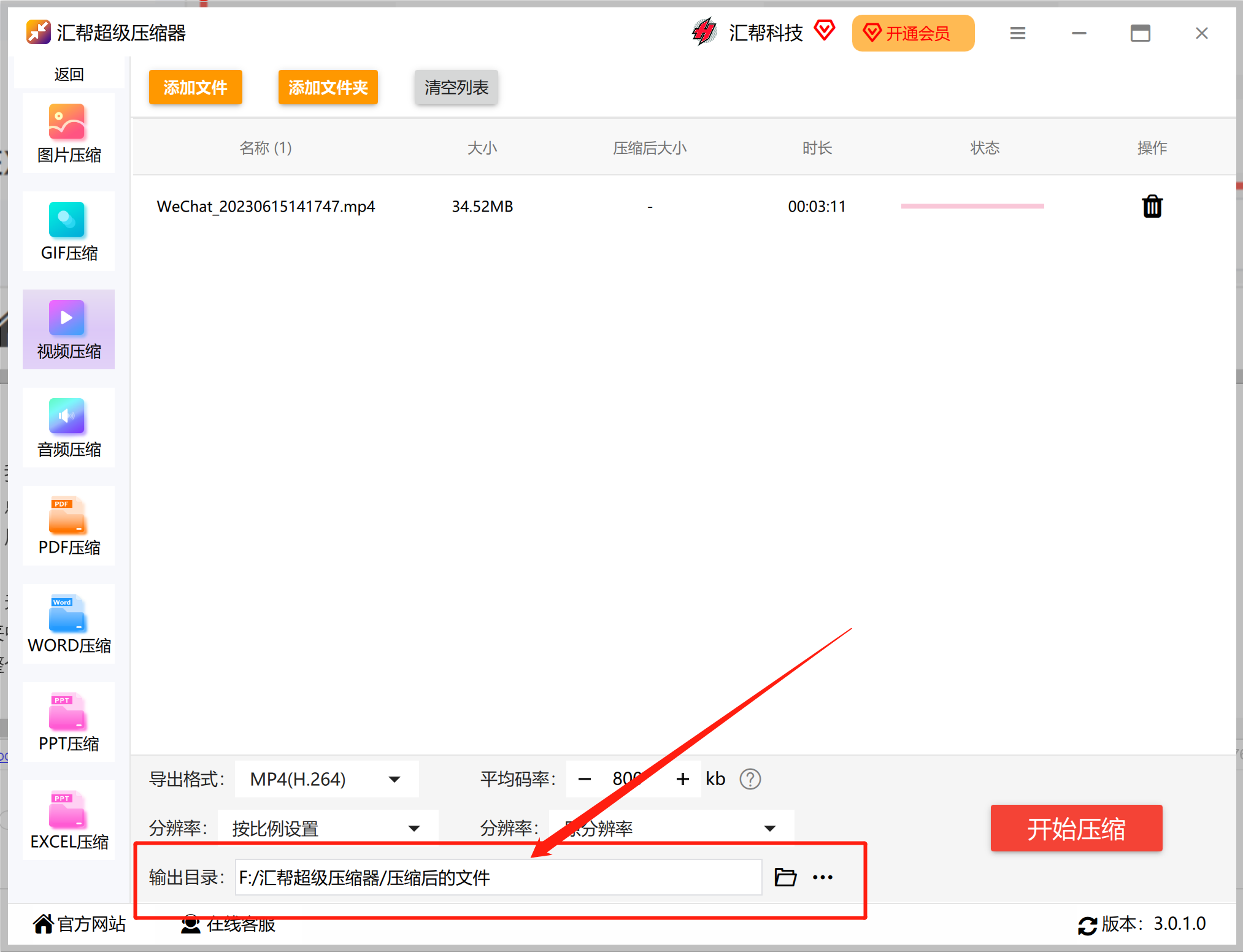This screenshot has height=952, width=1243.
Task: Click the 34.52MB size cell
Action: (482, 206)
